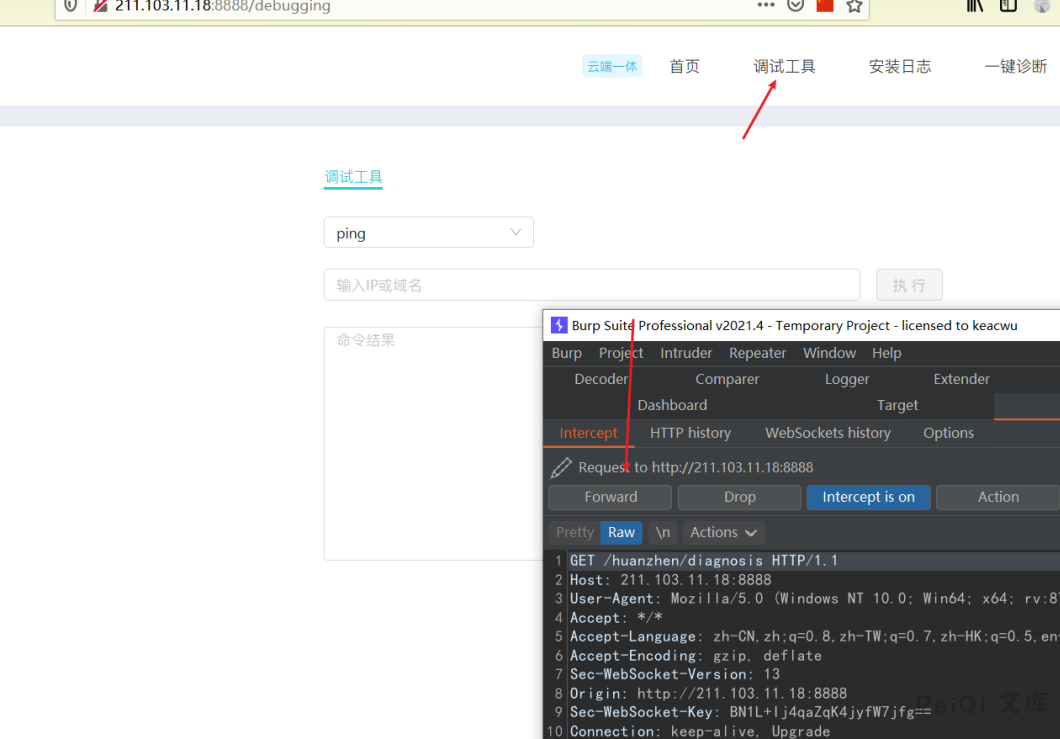Image resolution: width=1060 pixels, height=739 pixels.
Task: Click the shield tracking protection icon
Action: point(70,6)
